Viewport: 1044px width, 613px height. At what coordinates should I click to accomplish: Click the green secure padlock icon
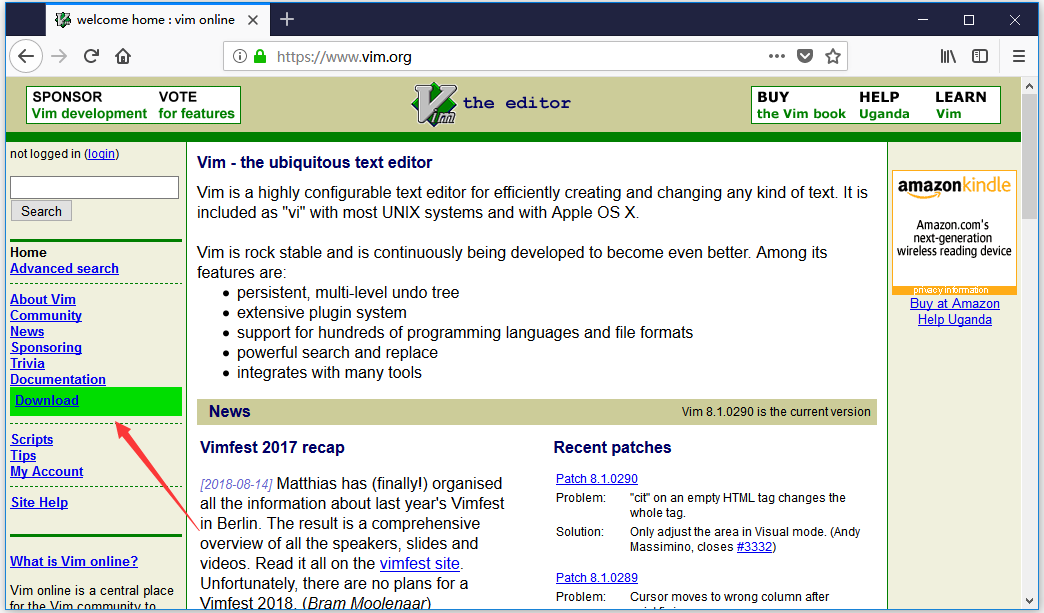click(x=260, y=57)
